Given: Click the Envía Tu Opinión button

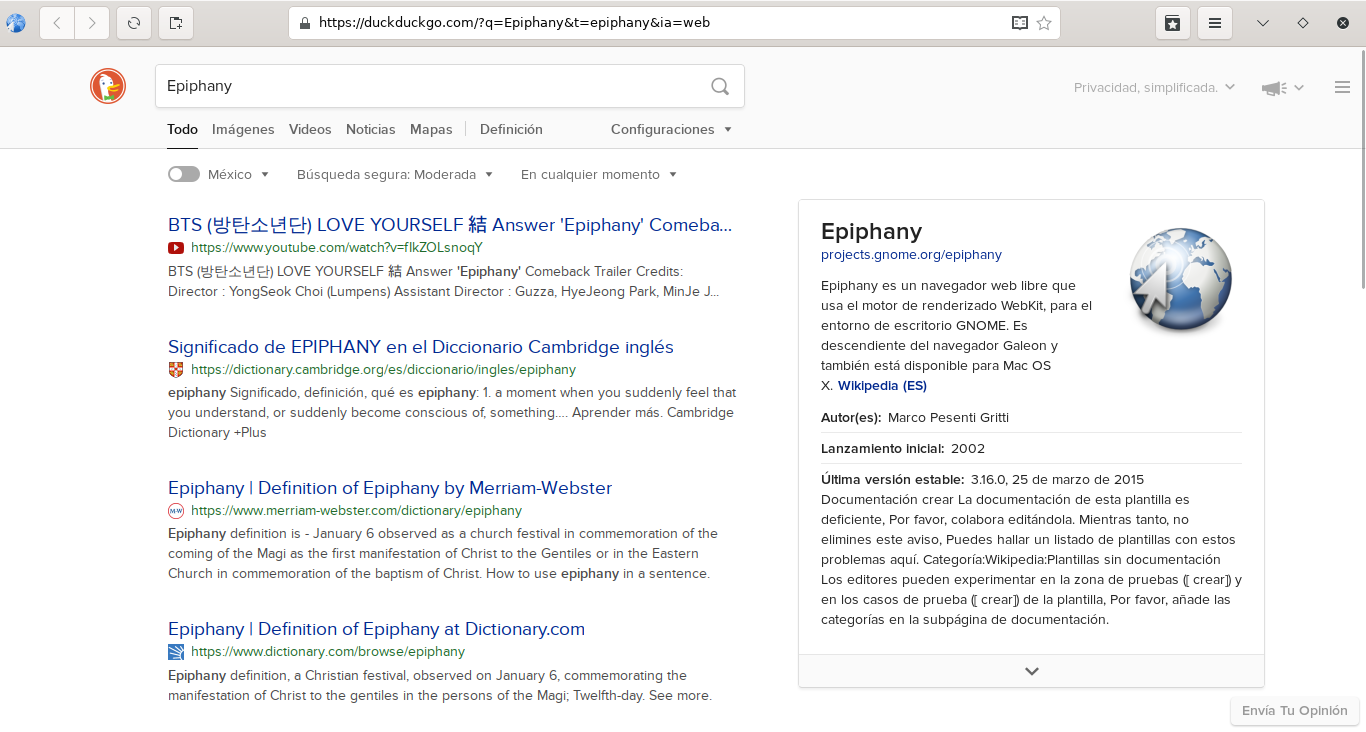Looking at the screenshot, I should tap(1295, 711).
